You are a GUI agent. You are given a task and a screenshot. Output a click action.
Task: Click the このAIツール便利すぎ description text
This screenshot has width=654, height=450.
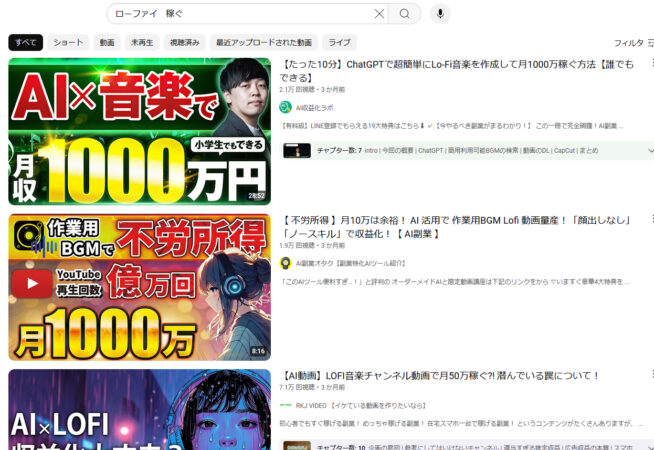click(x=455, y=282)
